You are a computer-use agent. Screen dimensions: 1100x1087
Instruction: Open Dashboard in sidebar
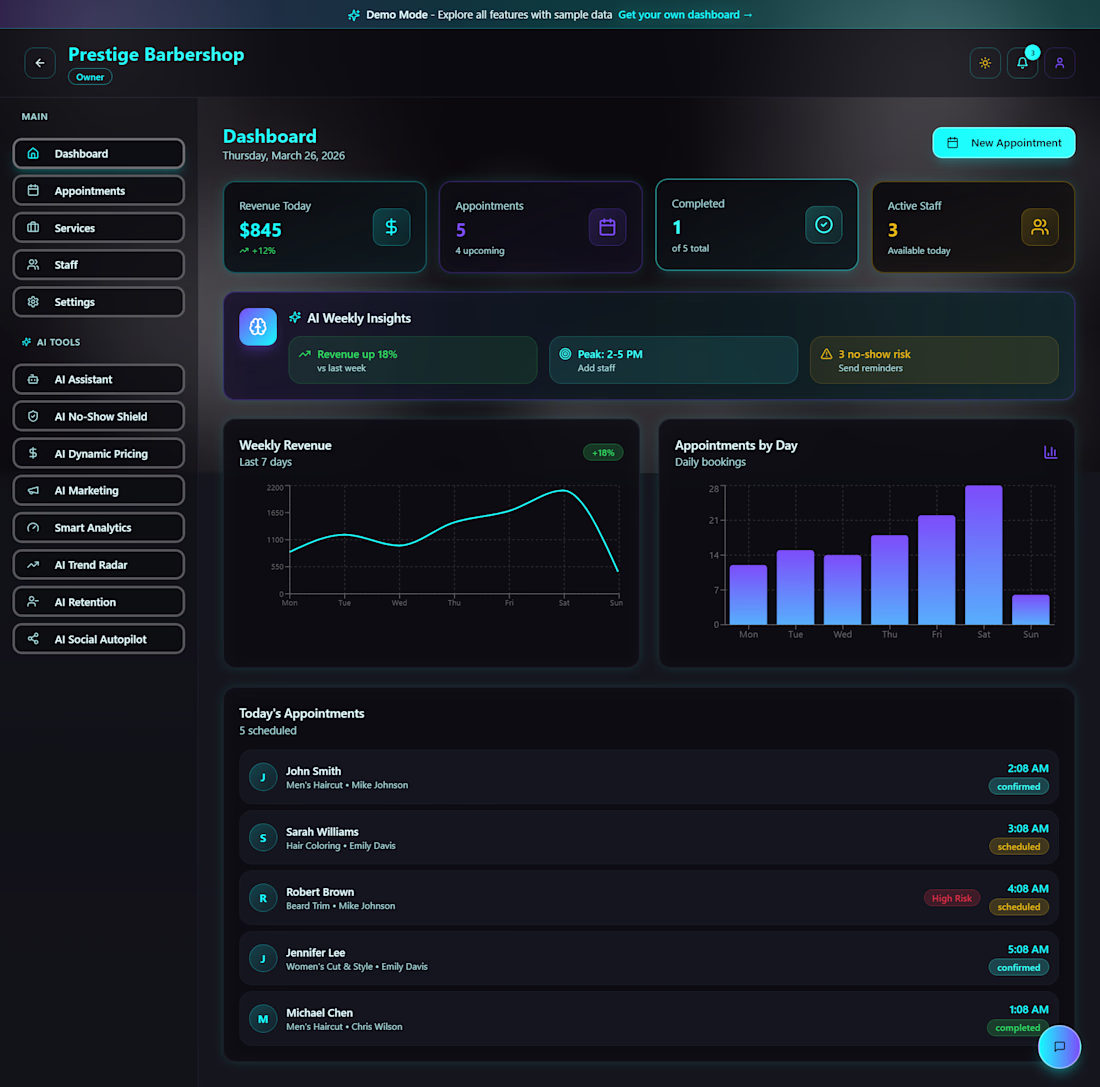(98, 154)
